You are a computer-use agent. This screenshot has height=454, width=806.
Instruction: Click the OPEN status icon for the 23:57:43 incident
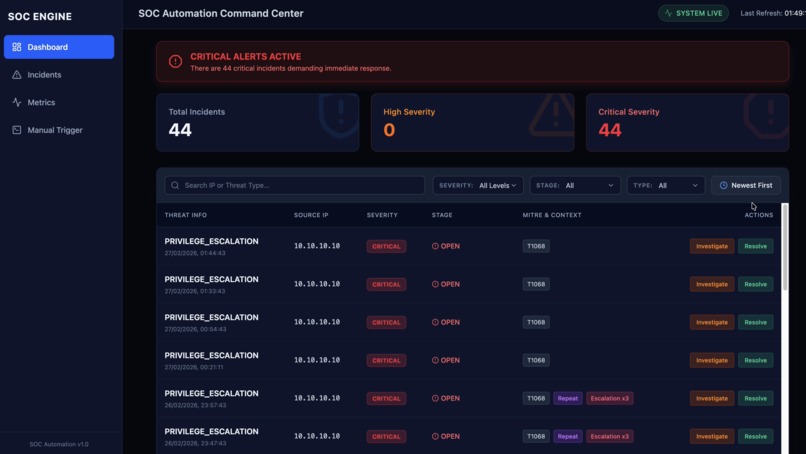tap(435, 398)
